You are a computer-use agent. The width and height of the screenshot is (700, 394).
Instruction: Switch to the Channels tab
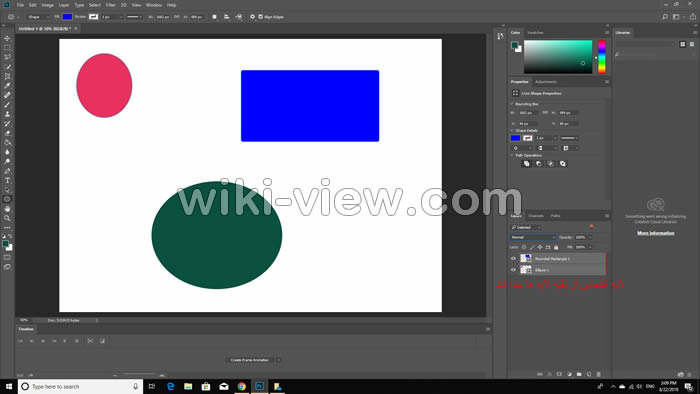pyautogui.click(x=536, y=216)
